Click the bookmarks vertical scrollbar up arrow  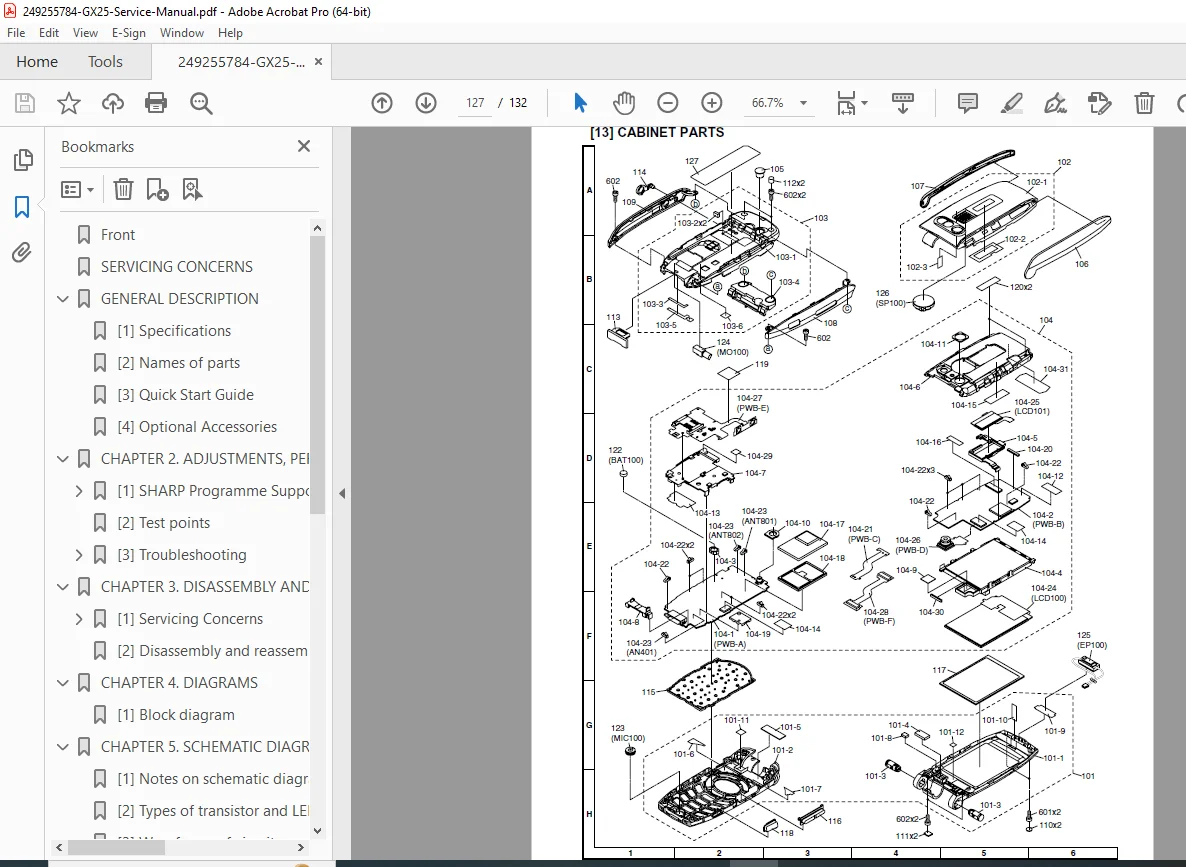317,228
